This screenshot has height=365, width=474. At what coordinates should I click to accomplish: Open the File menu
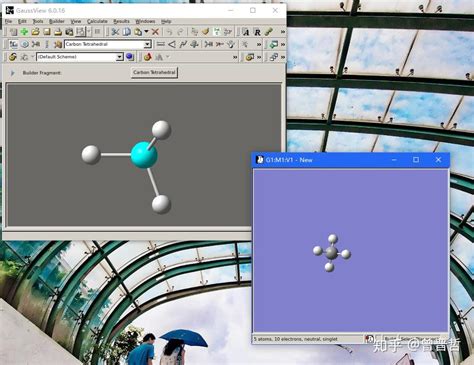click(8, 21)
